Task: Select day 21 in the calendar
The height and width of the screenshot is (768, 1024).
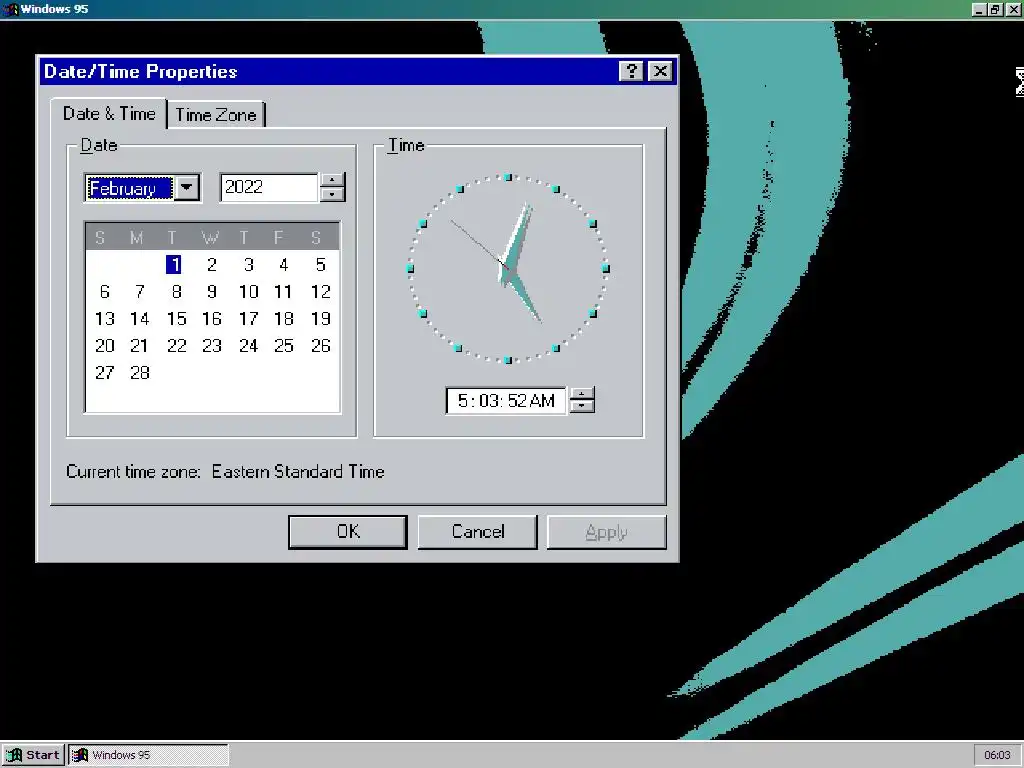Action: (x=140, y=345)
